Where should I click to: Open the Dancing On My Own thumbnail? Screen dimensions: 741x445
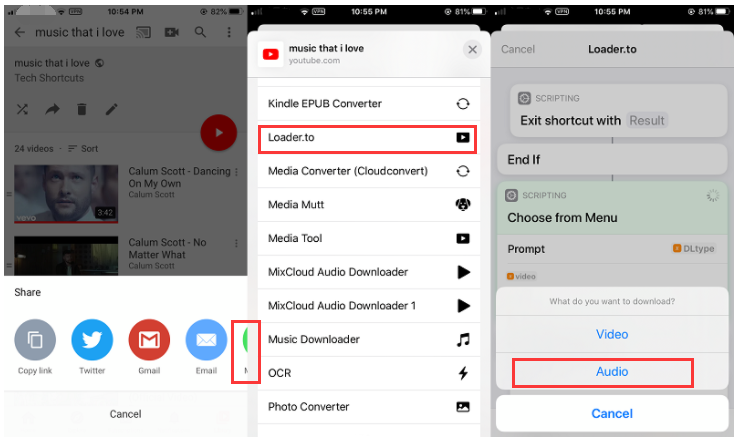(66, 192)
